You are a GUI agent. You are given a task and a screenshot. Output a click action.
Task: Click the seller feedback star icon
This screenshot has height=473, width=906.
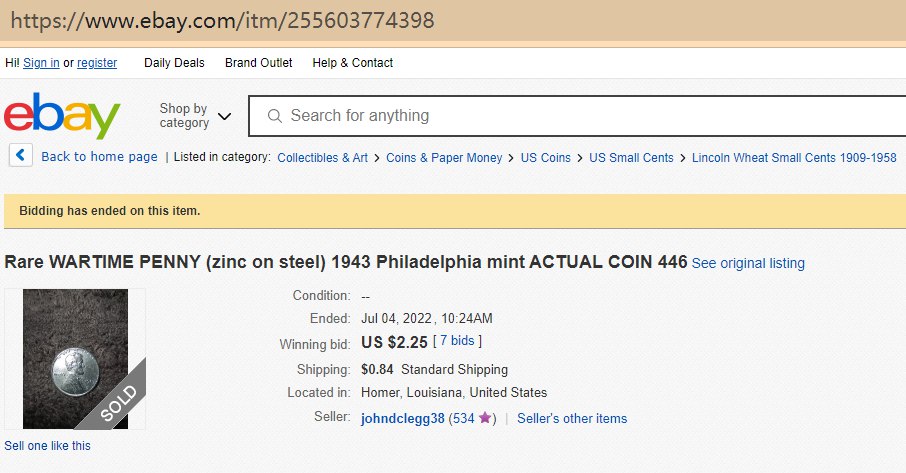click(x=485, y=418)
